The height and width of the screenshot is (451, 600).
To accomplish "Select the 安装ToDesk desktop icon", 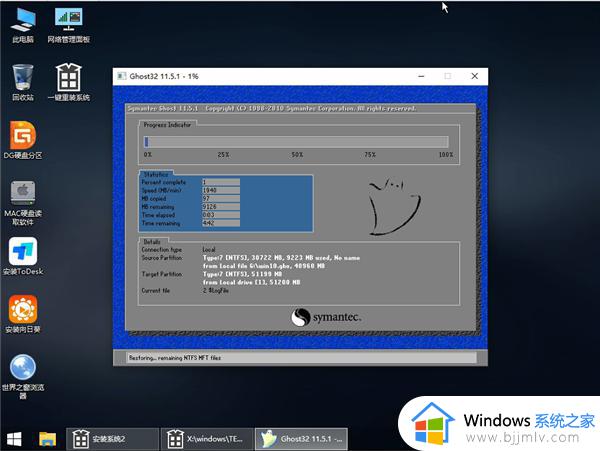I will point(23,256).
